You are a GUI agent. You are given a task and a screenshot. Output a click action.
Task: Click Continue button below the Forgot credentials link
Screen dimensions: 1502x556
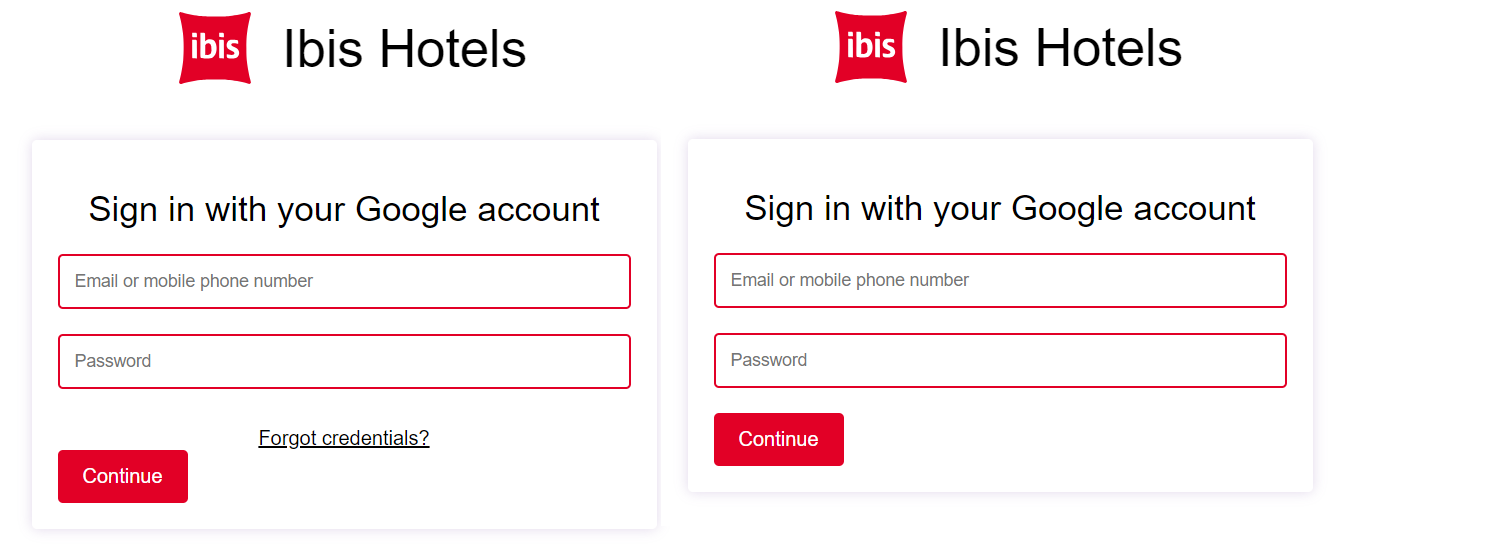[123, 476]
